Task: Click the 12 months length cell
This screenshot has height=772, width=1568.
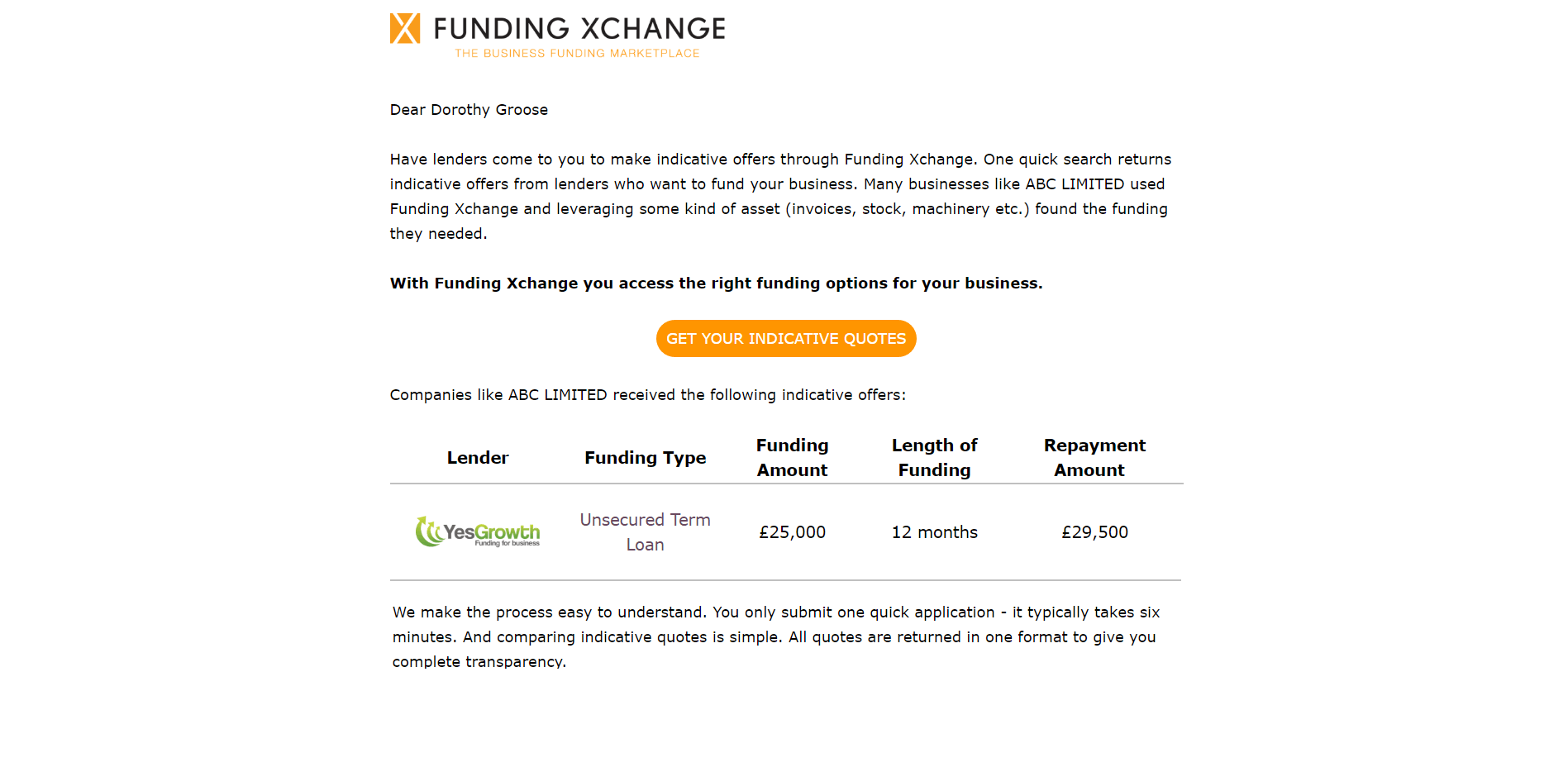Action: [x=935, y=532]
